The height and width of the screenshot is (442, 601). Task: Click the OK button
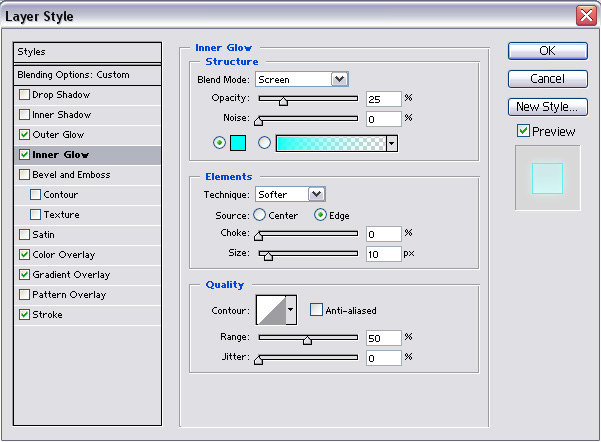click(548, 51)
